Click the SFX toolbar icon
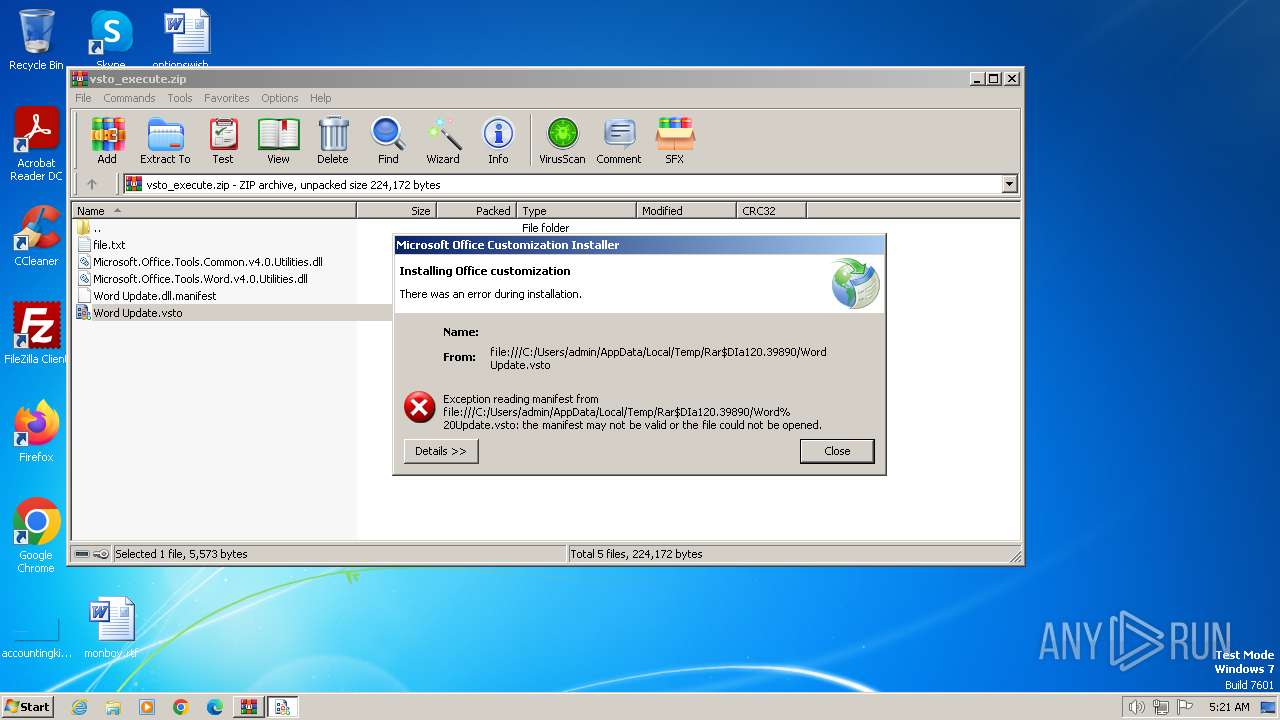 point(675,140)
